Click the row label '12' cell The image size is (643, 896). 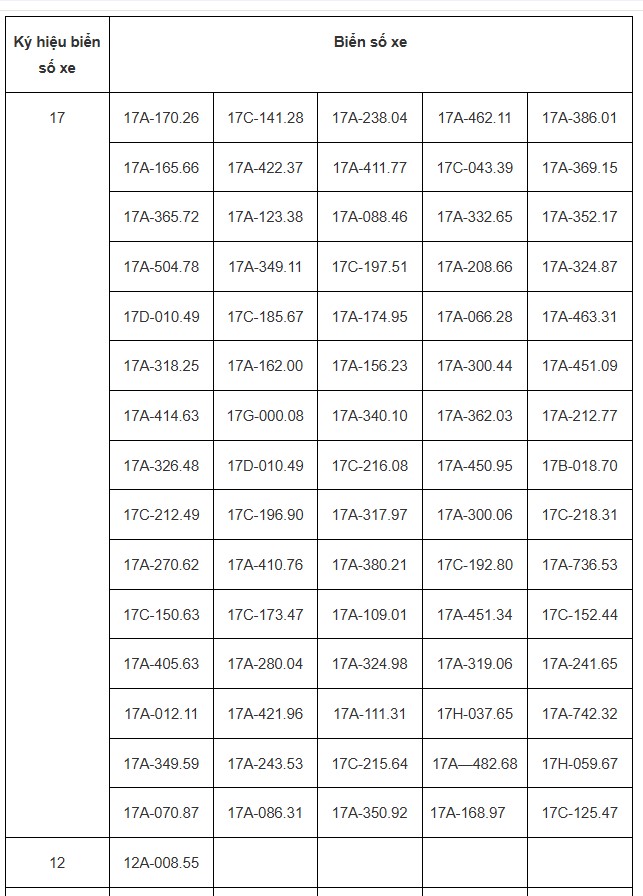click(57, 862)
